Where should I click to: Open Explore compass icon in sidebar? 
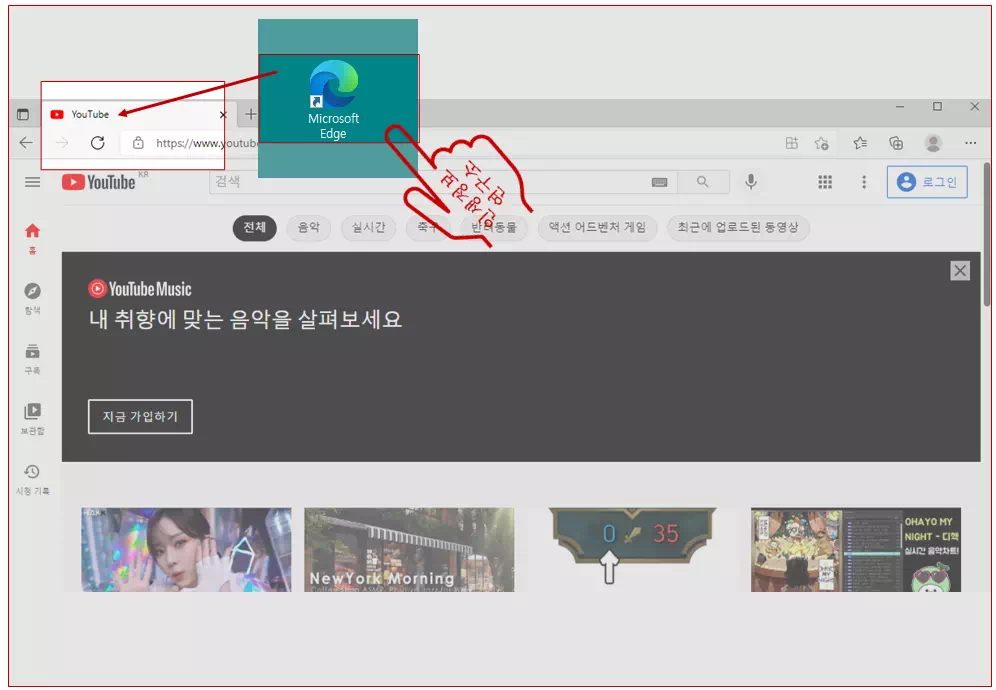pyautogui.click(x=32, y=298)
